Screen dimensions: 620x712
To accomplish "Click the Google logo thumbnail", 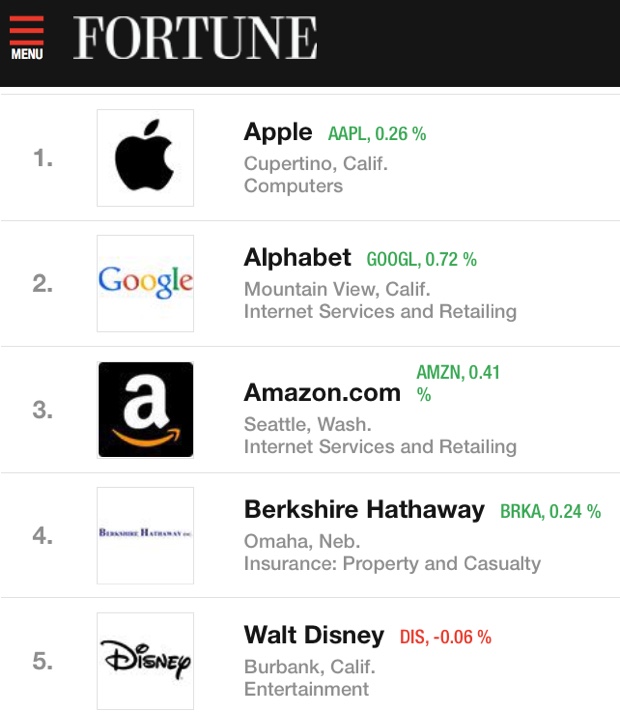I will point(145,283).
